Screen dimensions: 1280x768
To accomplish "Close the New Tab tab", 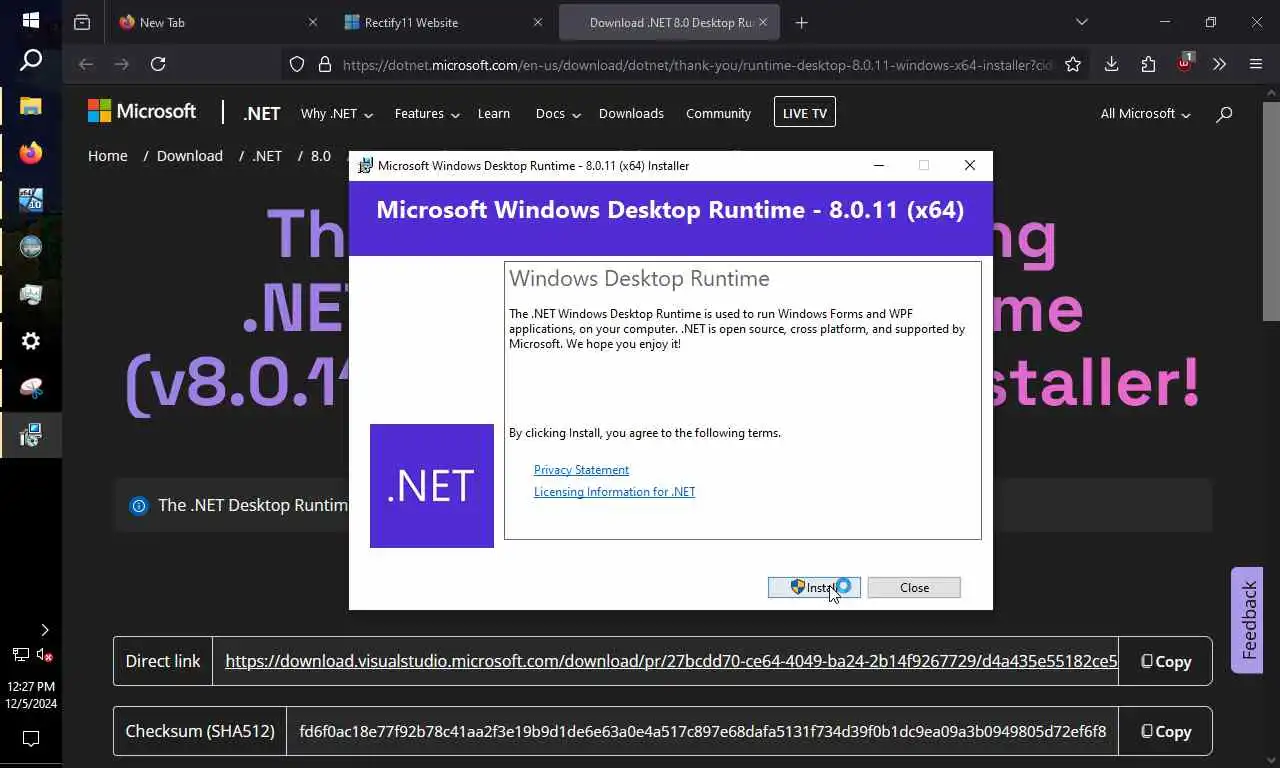I will pyautogui.click(x=313, y=22).
